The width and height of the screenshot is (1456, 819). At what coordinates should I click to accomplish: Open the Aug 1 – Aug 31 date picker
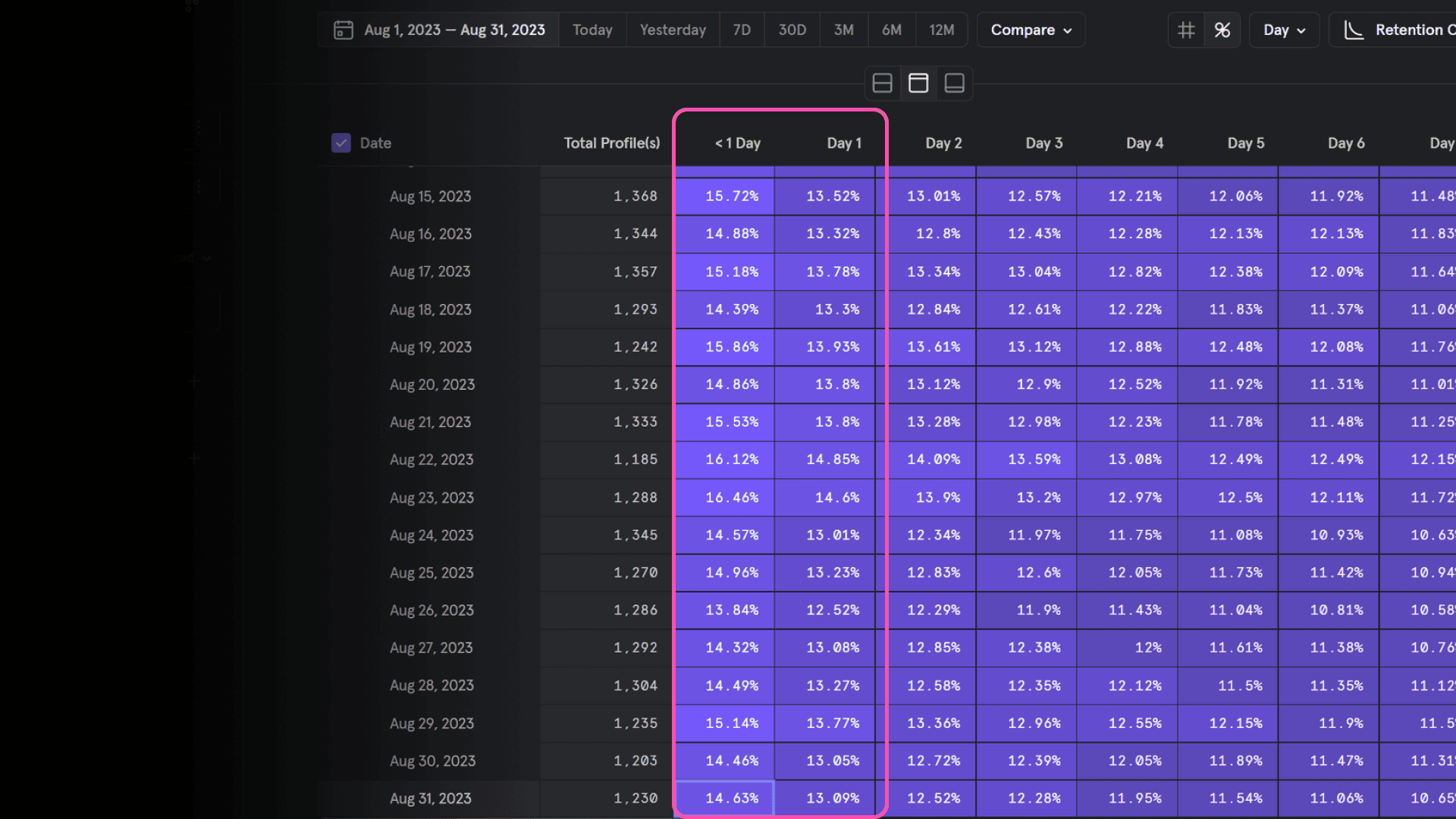click(453, 30)
